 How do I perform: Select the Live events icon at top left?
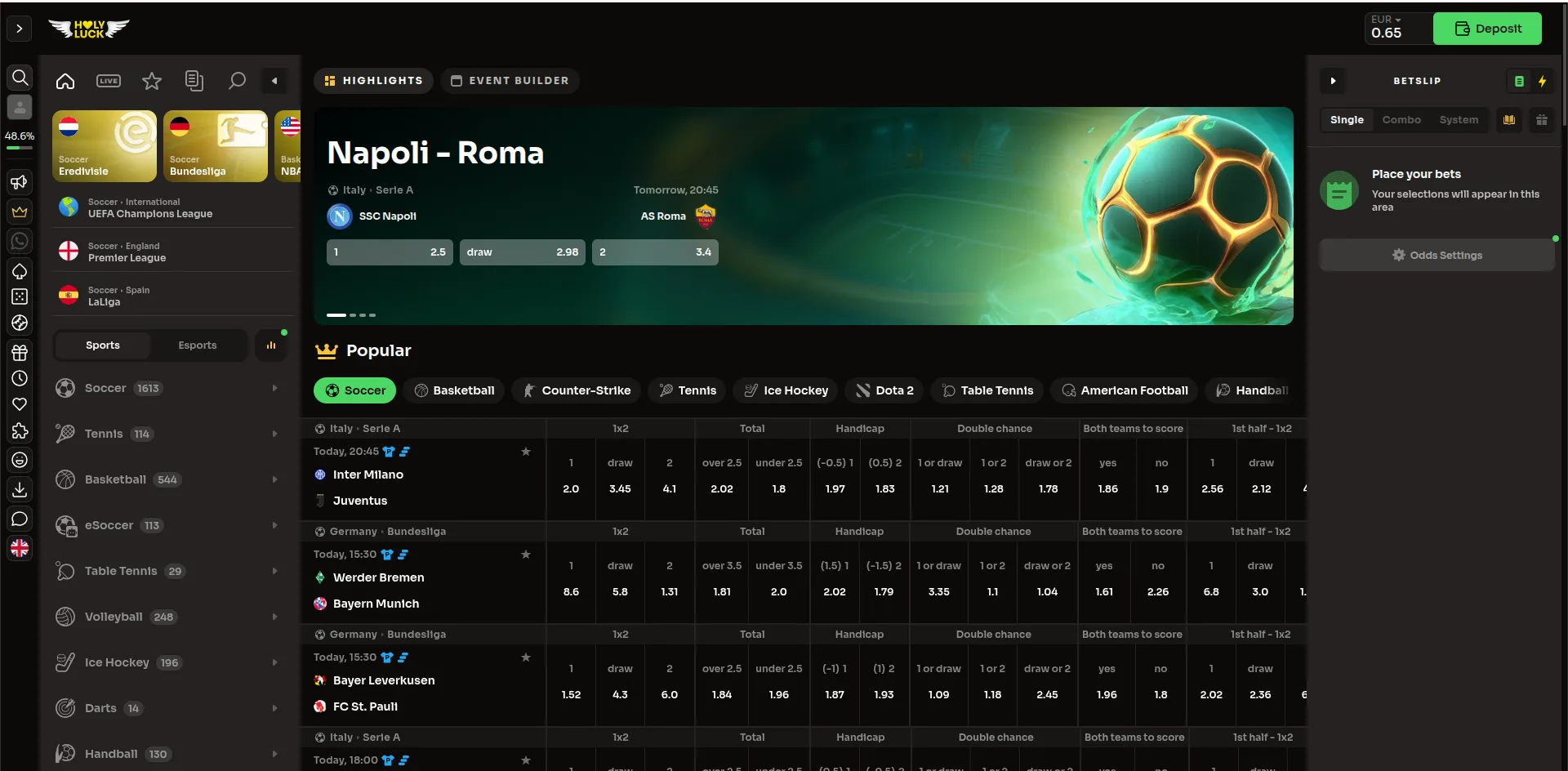pyautogui.click(x=108, y=80)
